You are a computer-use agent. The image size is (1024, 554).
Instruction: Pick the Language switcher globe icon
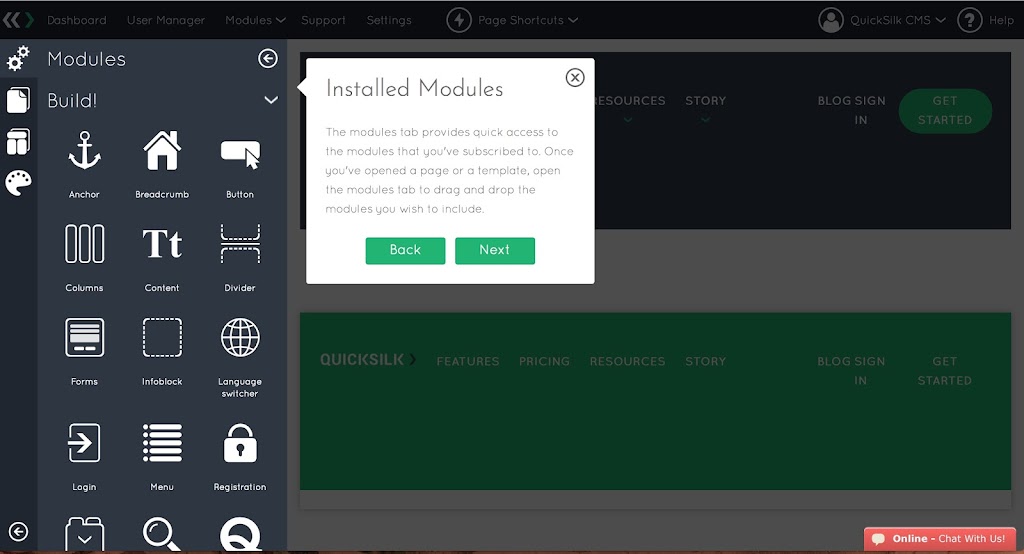point(240,337)
